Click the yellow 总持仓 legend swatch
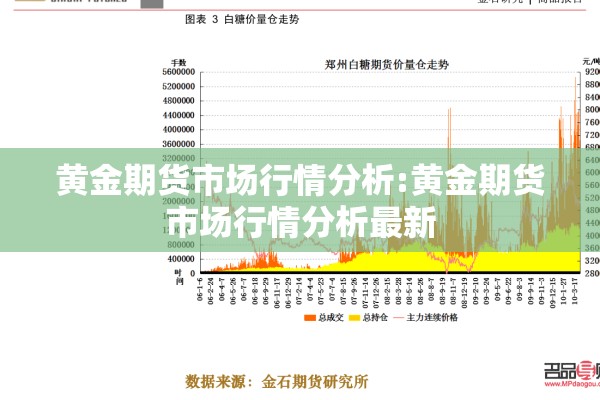 tap(355, 318)
